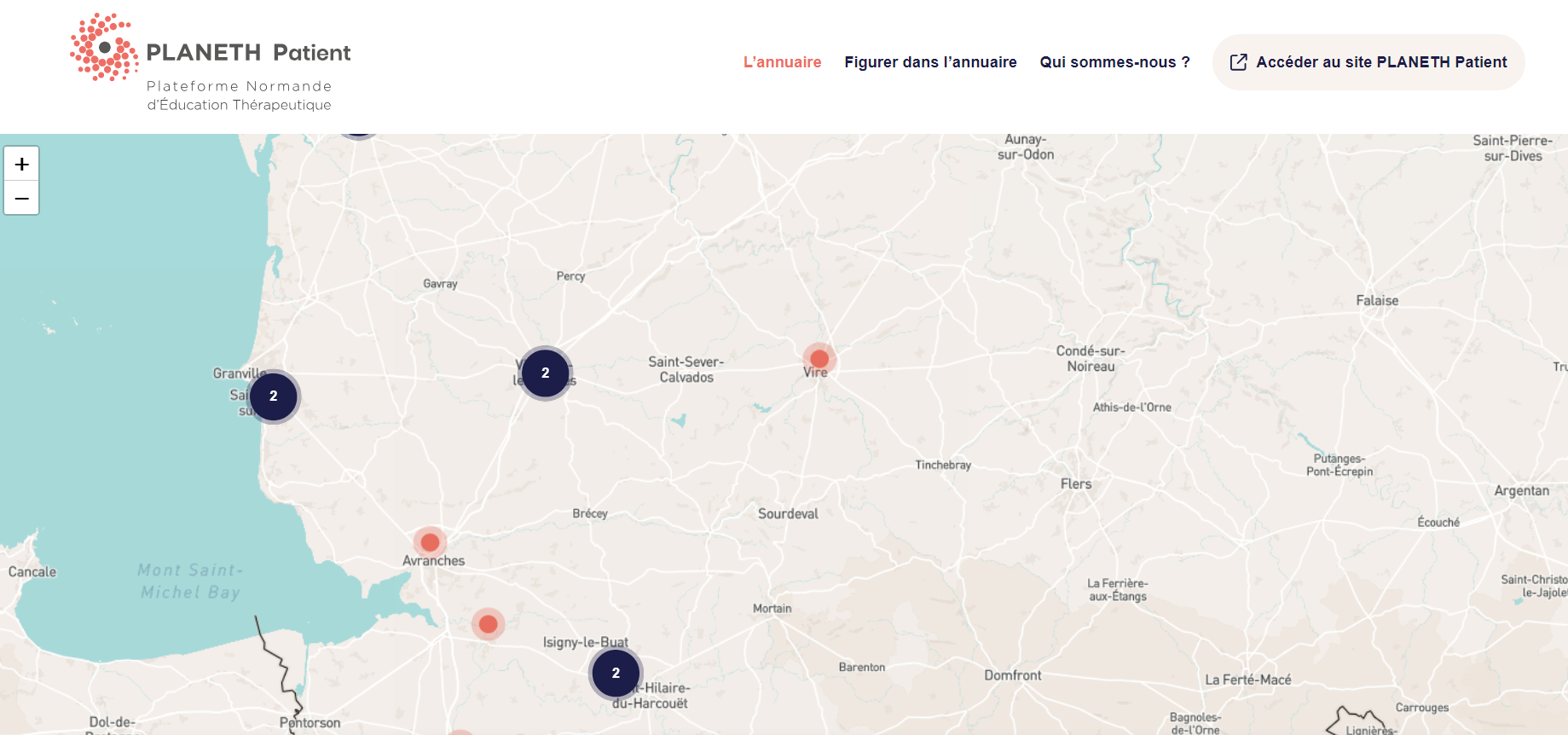Viewport: 1568px width, 735px height.
Task: Select the red marker at Vire
Action: click(x=819, y=359)
